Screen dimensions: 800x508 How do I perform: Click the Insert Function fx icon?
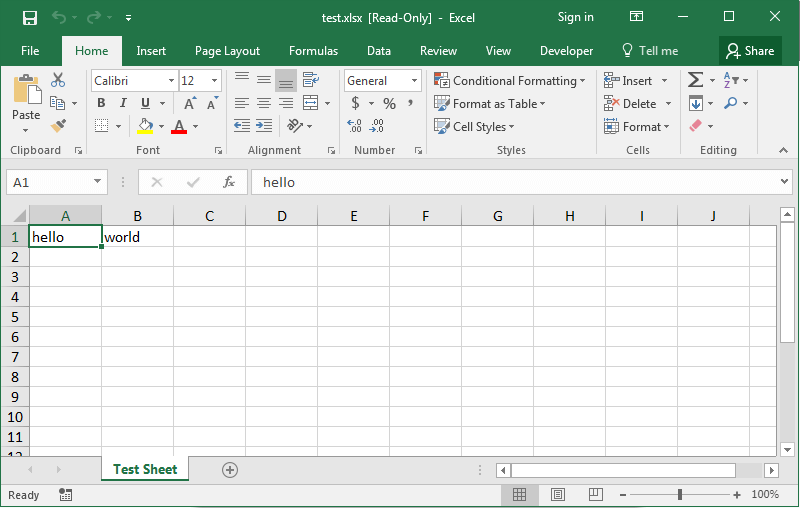[x=228, y=182]
